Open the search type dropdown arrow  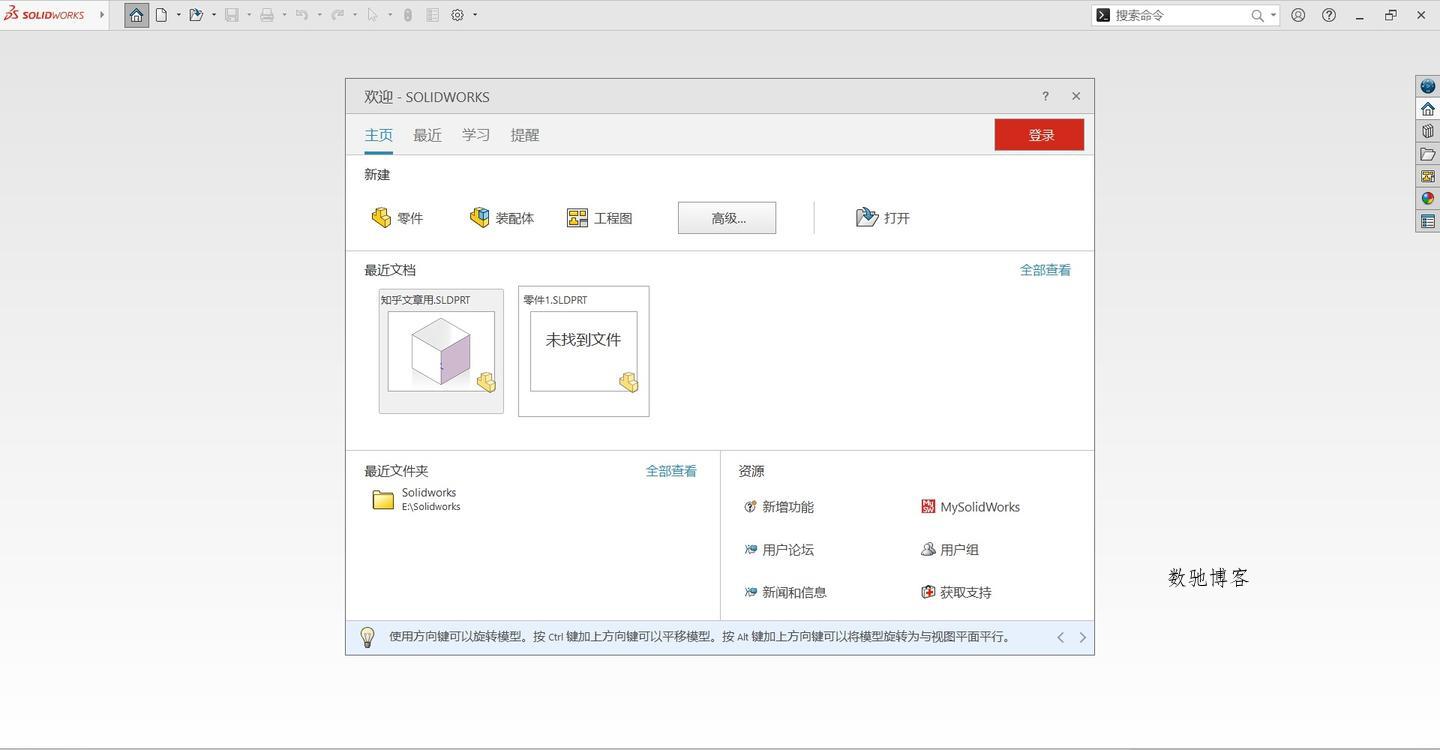pos(1273,15)
